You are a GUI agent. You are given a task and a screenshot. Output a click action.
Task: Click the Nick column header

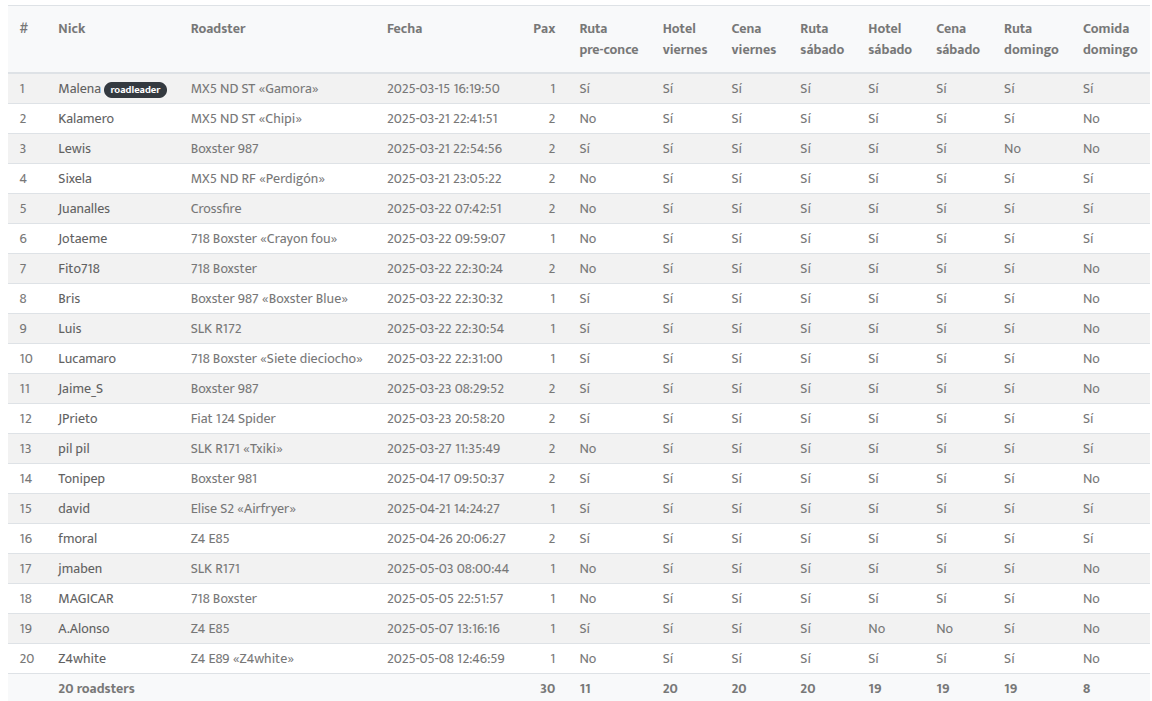[72, 29]
